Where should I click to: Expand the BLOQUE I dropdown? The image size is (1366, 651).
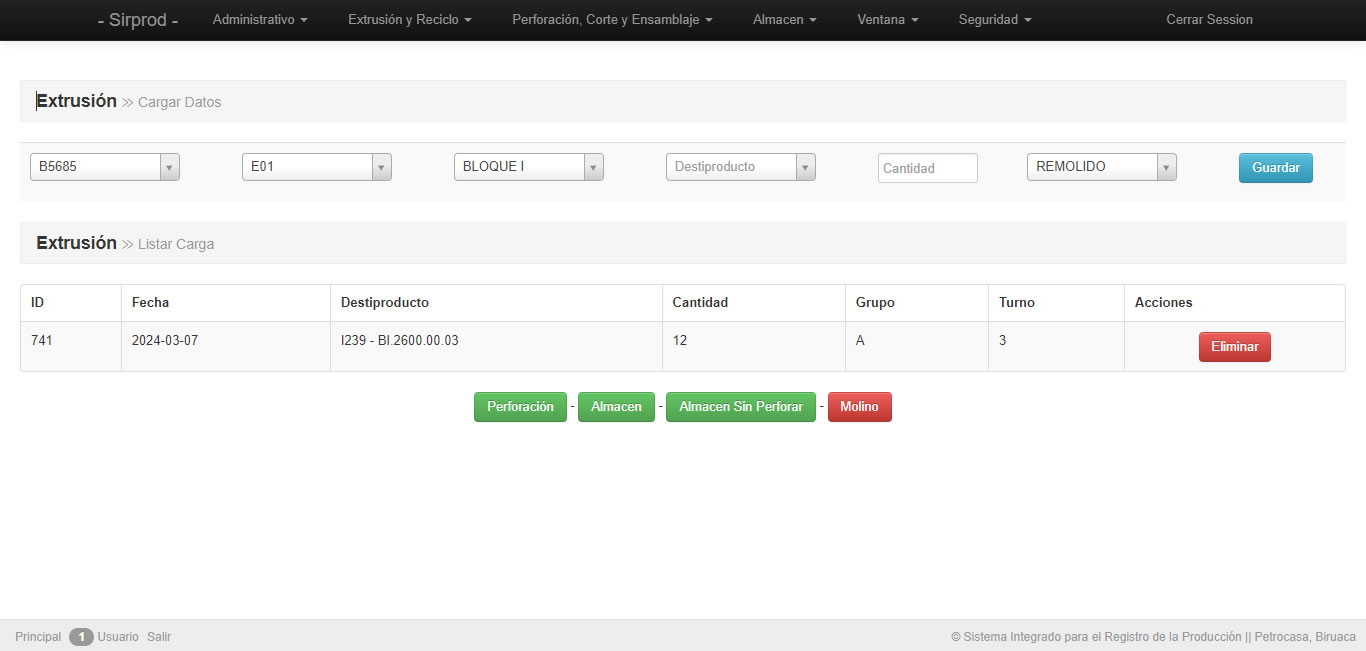pyautogui.click(x=529, y=167)
